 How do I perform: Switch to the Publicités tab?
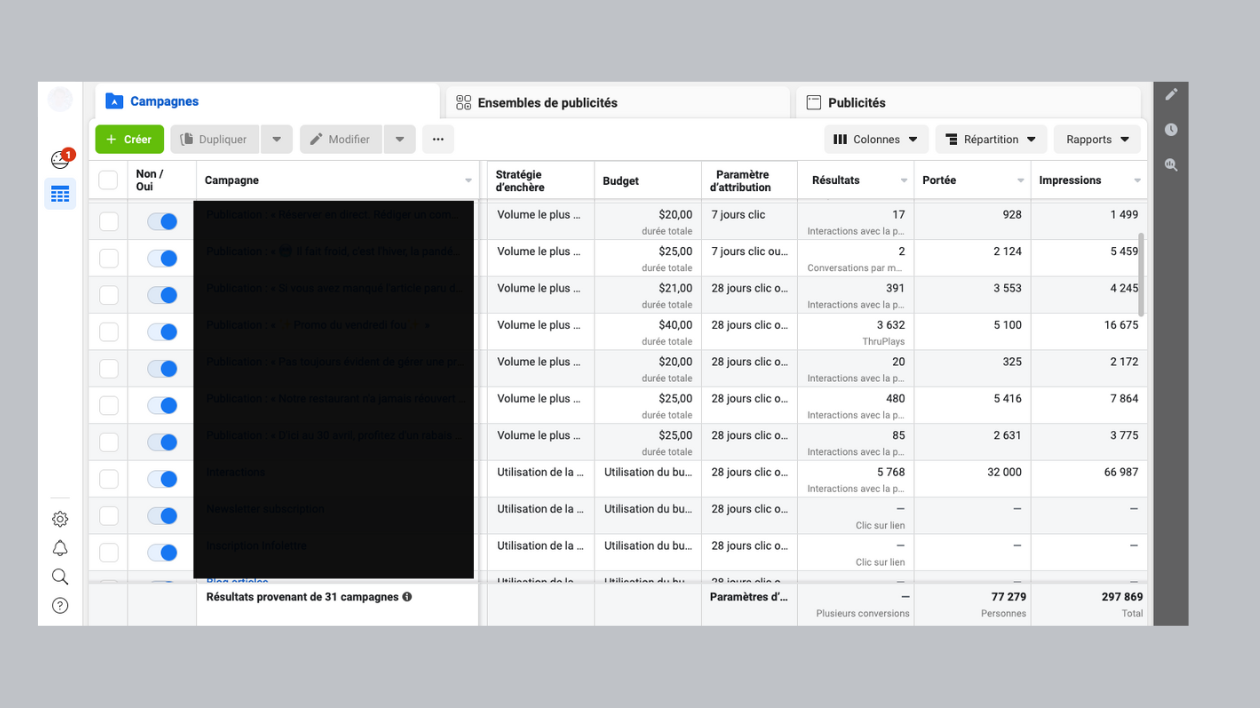(968, 102)
